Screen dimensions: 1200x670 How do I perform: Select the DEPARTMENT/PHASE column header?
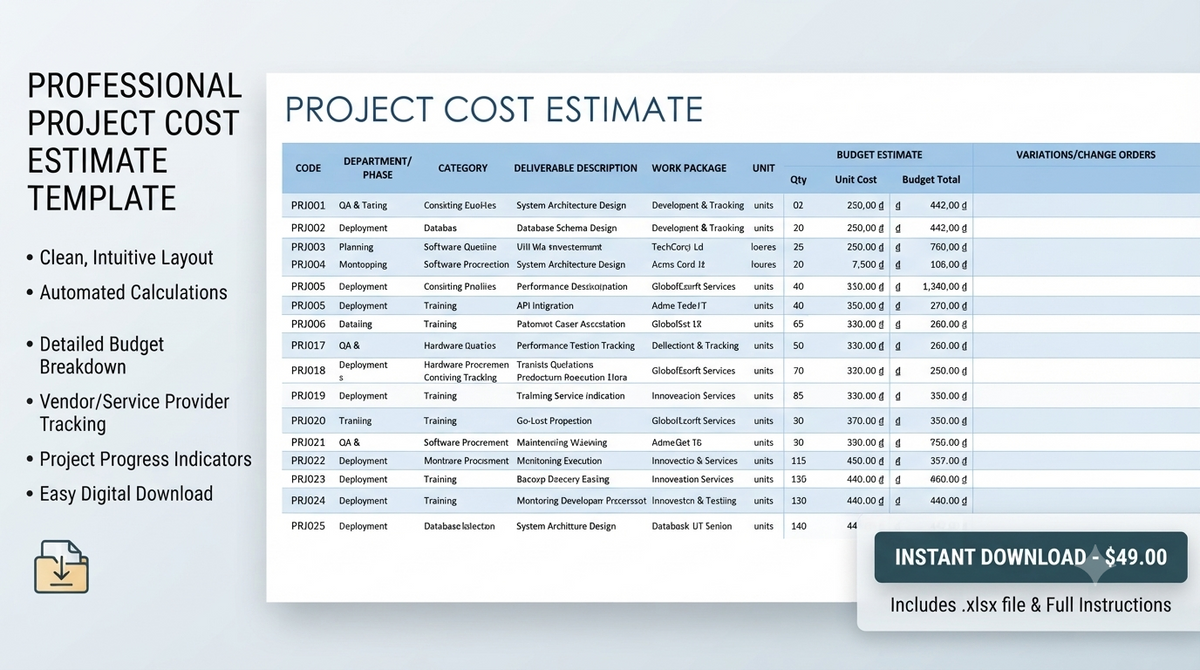377,168
